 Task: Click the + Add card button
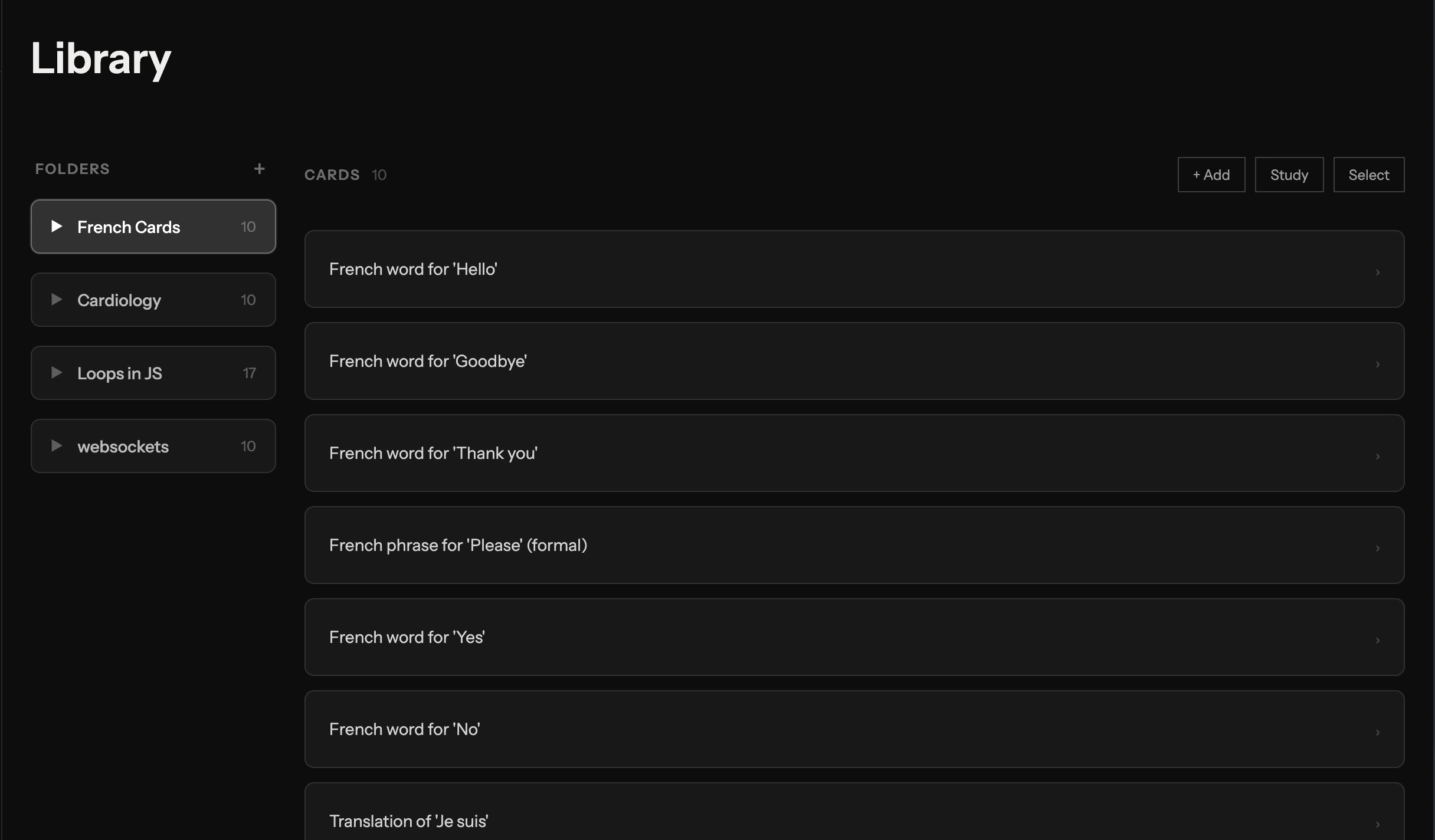click(x=1211, y=175)
